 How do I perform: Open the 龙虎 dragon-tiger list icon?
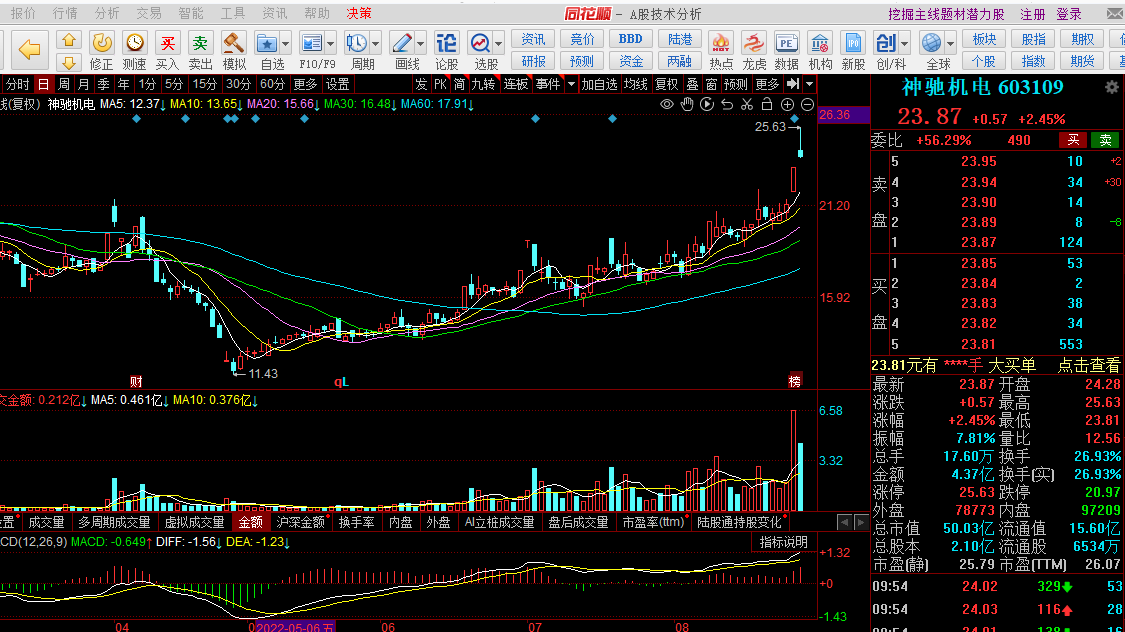[753, 51]
